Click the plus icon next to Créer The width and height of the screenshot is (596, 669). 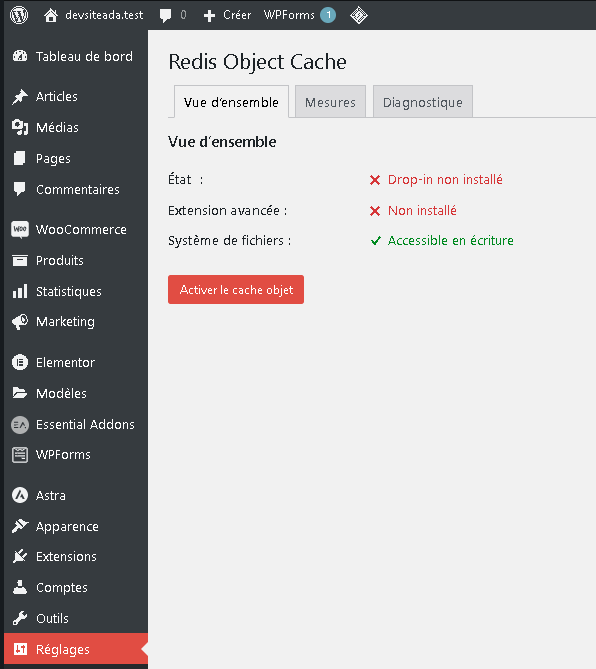[209, 16]
